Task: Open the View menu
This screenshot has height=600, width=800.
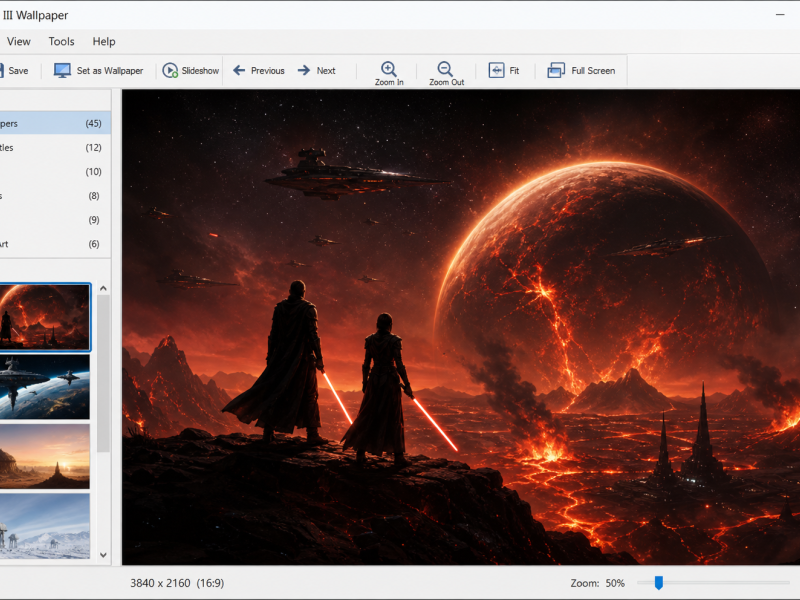Action: [x=18, y=41]
